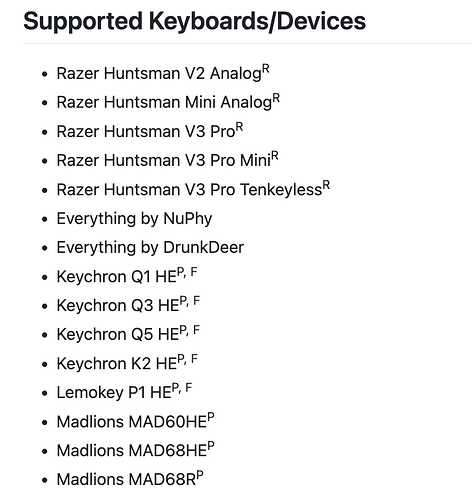Viewport: 472px width, 499px height.
Task: Click P superscript after Madlions MAD60HE
Action: (x=211, y=418)
